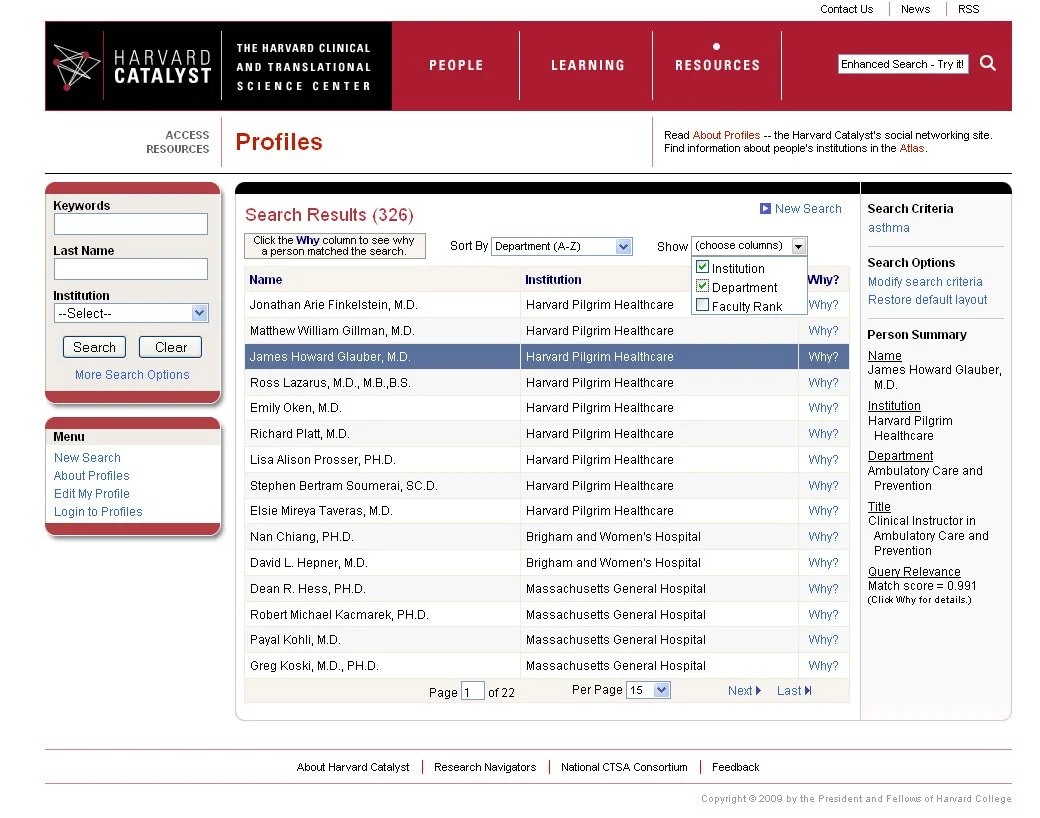
Task: Select Matthew William Gillman, M.D. row
Action: point(547,330)
